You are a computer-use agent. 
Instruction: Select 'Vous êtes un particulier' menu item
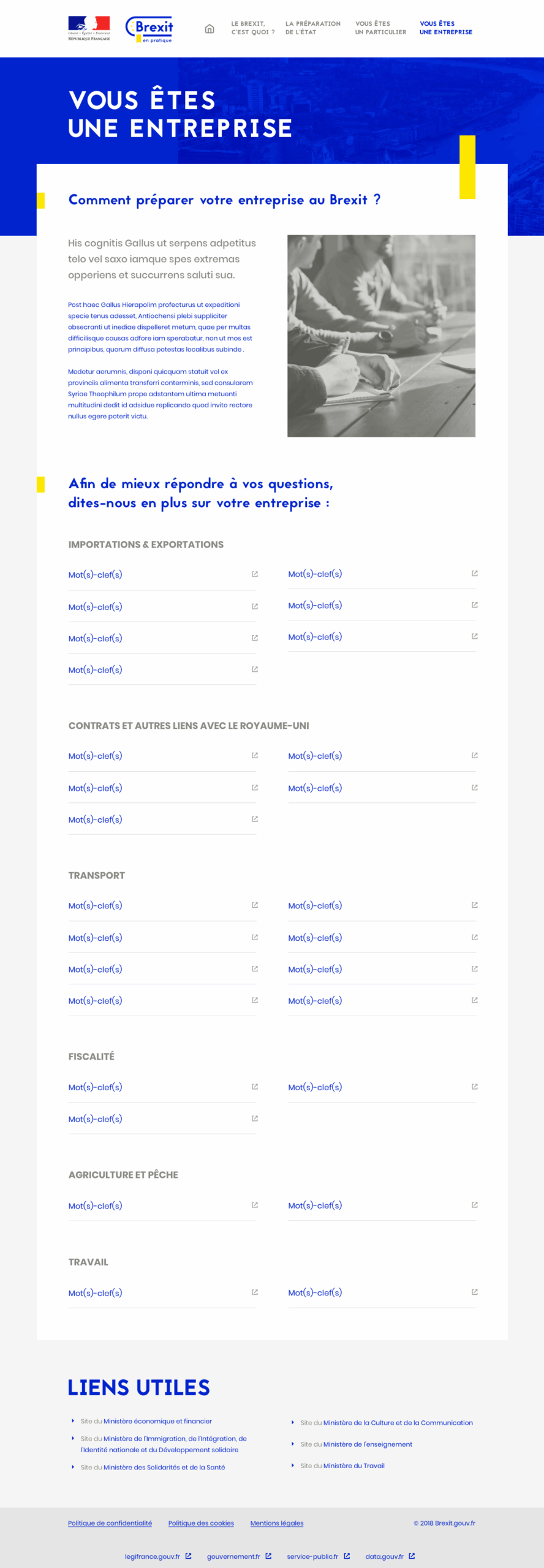(x=380, y=28)
